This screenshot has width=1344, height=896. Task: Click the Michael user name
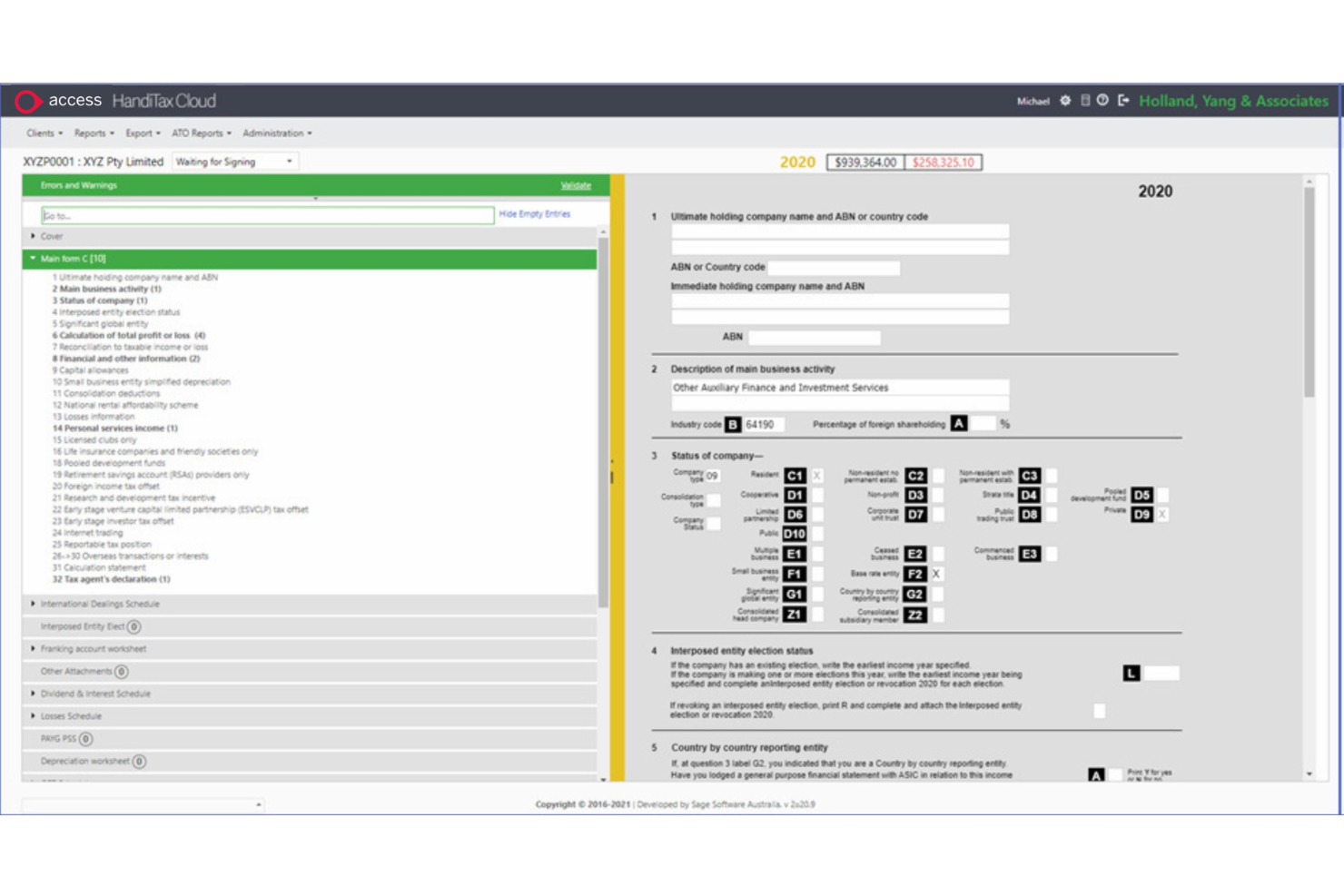1033,102
